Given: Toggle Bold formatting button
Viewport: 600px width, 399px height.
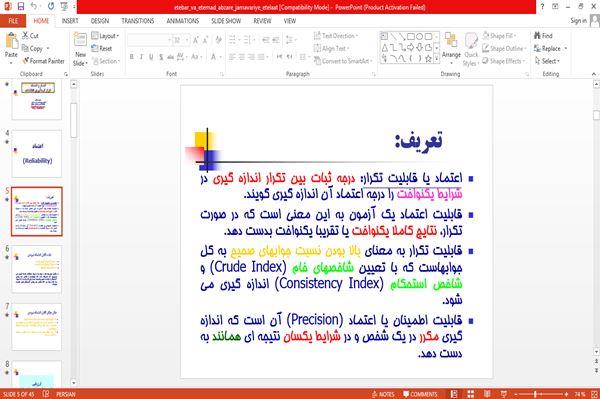Looking at the screenshot, I should (132, 57).
